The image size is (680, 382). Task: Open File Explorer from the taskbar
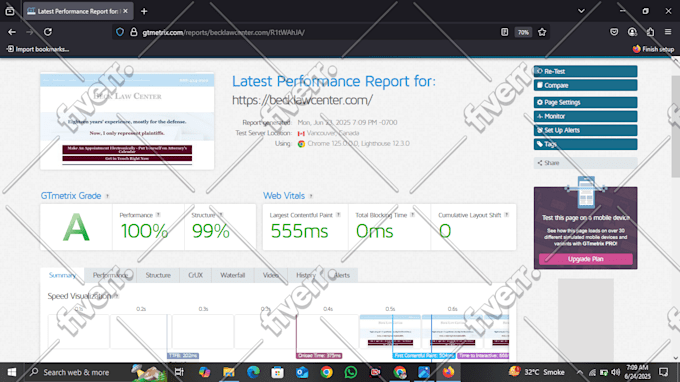click(229, 372)
